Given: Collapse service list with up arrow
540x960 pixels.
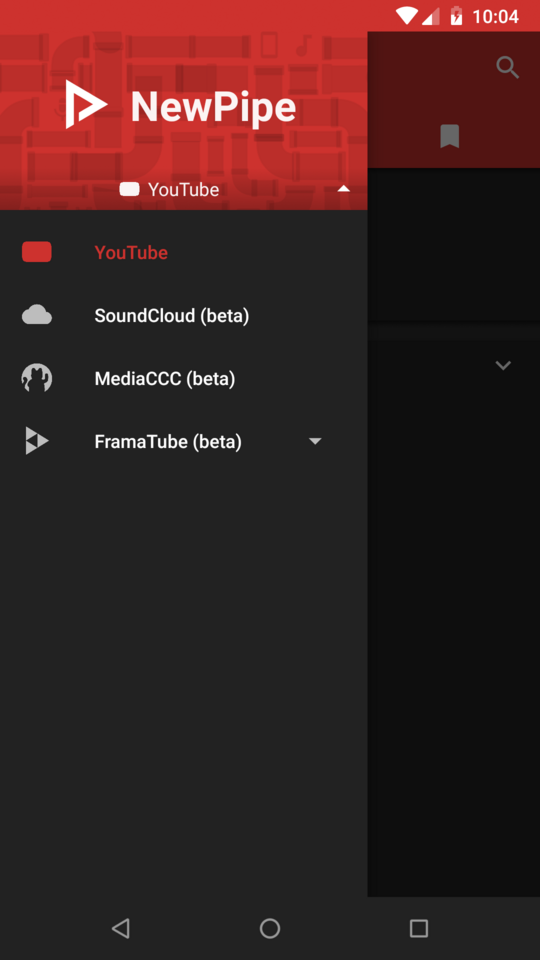Looking at the screenshot, I should (343, 189).
